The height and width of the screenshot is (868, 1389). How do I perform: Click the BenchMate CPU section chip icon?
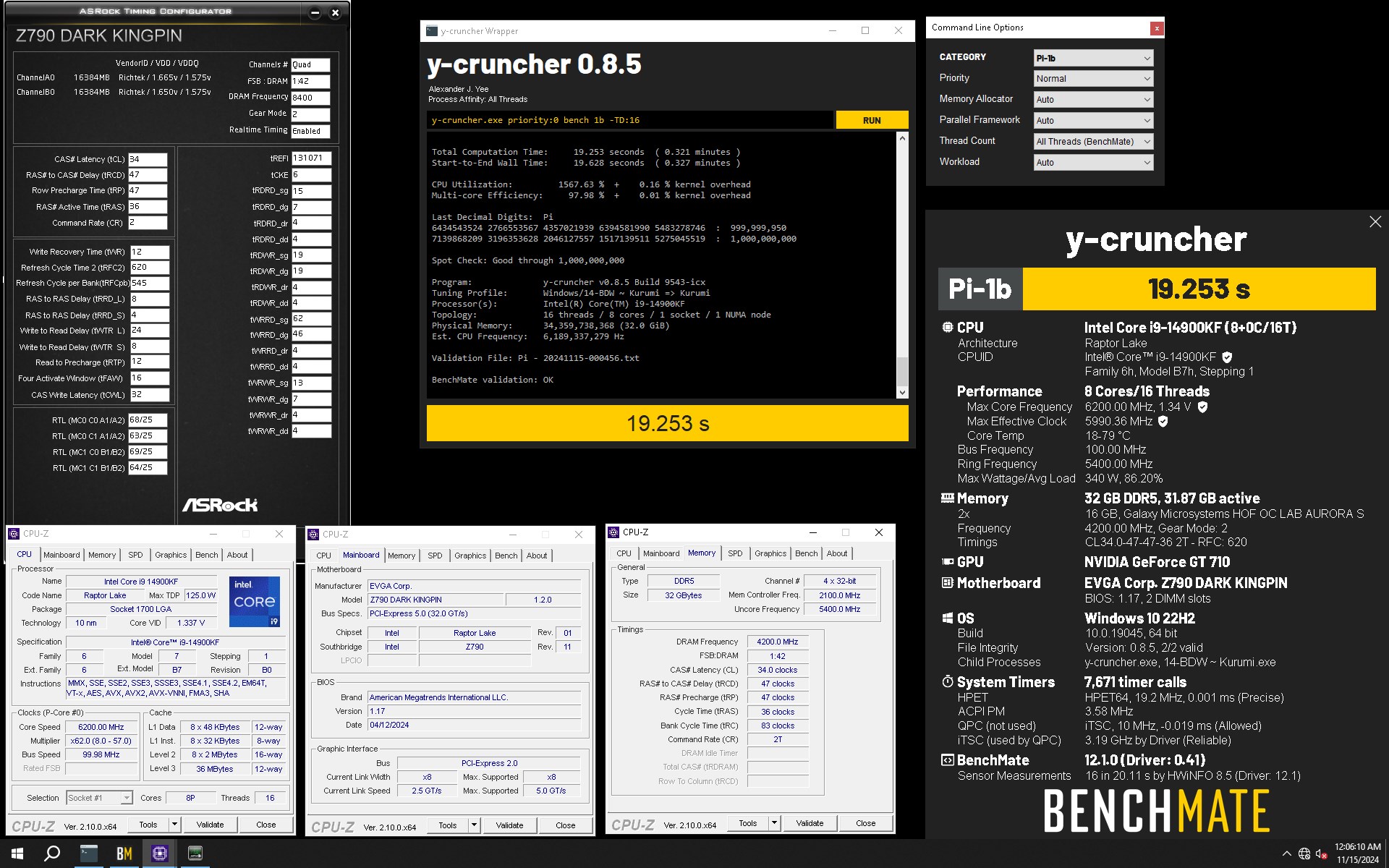[947, 327]
